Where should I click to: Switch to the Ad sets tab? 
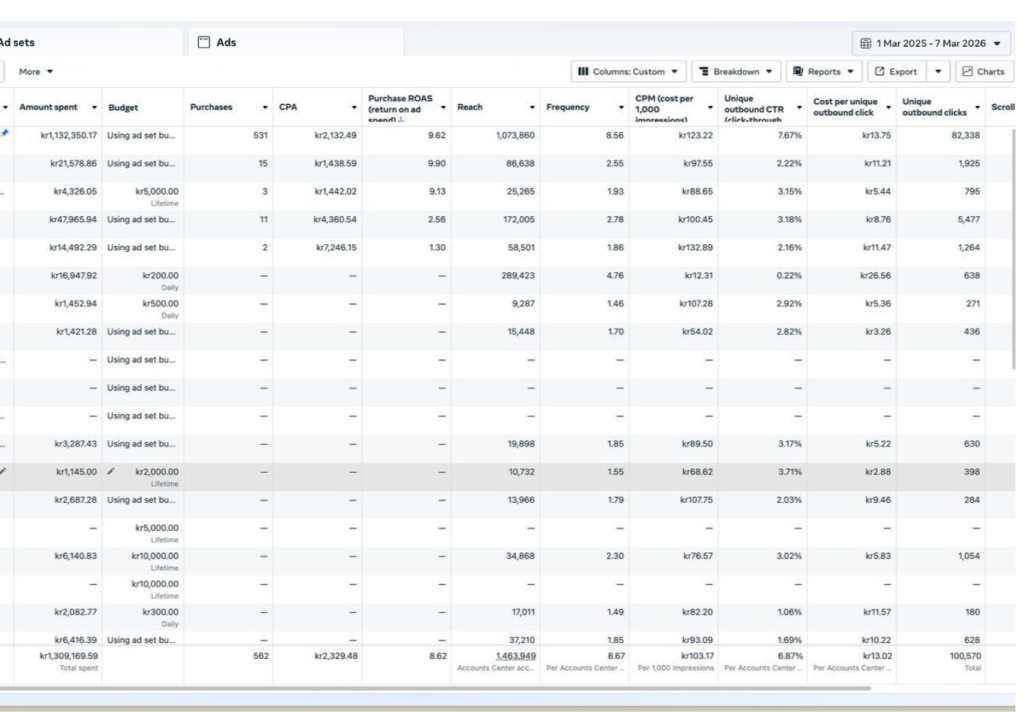coord(18,43)
